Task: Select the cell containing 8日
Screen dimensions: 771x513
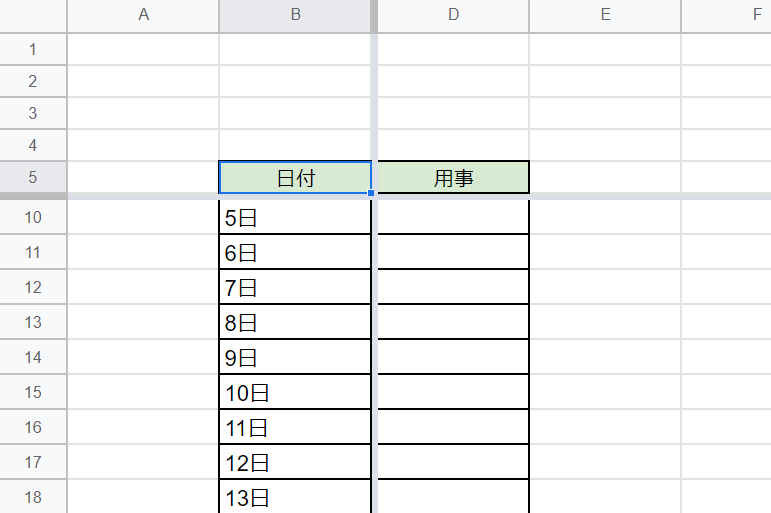Action: click(x=295, y=322)
